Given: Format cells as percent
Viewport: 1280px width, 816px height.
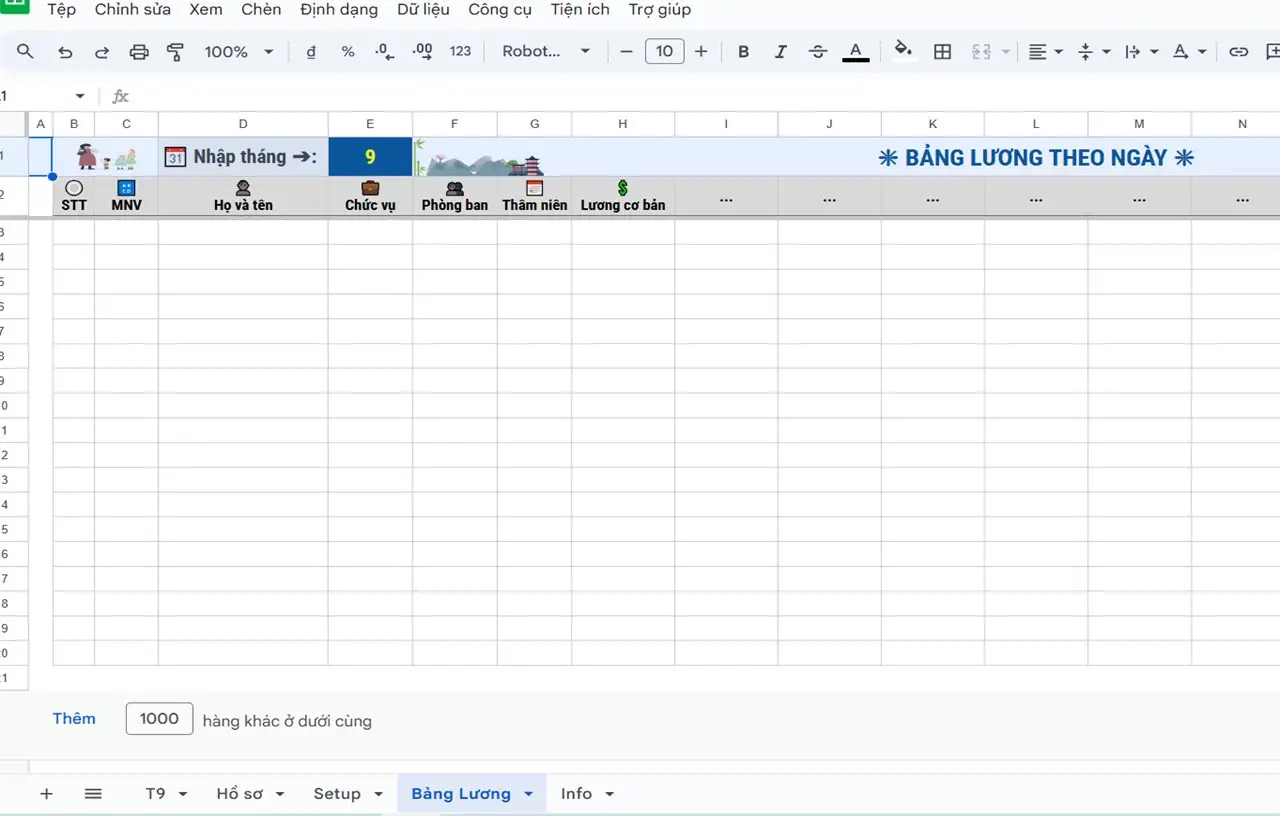Looking at the screenshot, I should click(x=348, y=52).
